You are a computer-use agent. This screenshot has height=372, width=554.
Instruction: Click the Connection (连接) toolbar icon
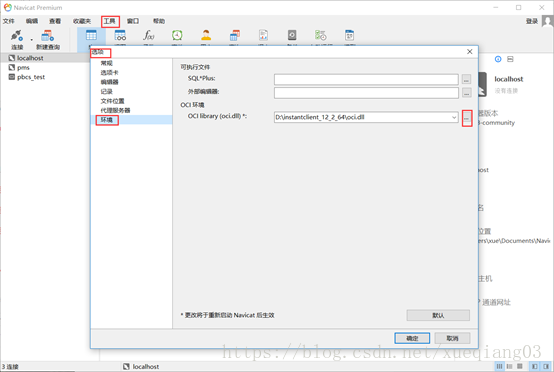pos(17,36)
